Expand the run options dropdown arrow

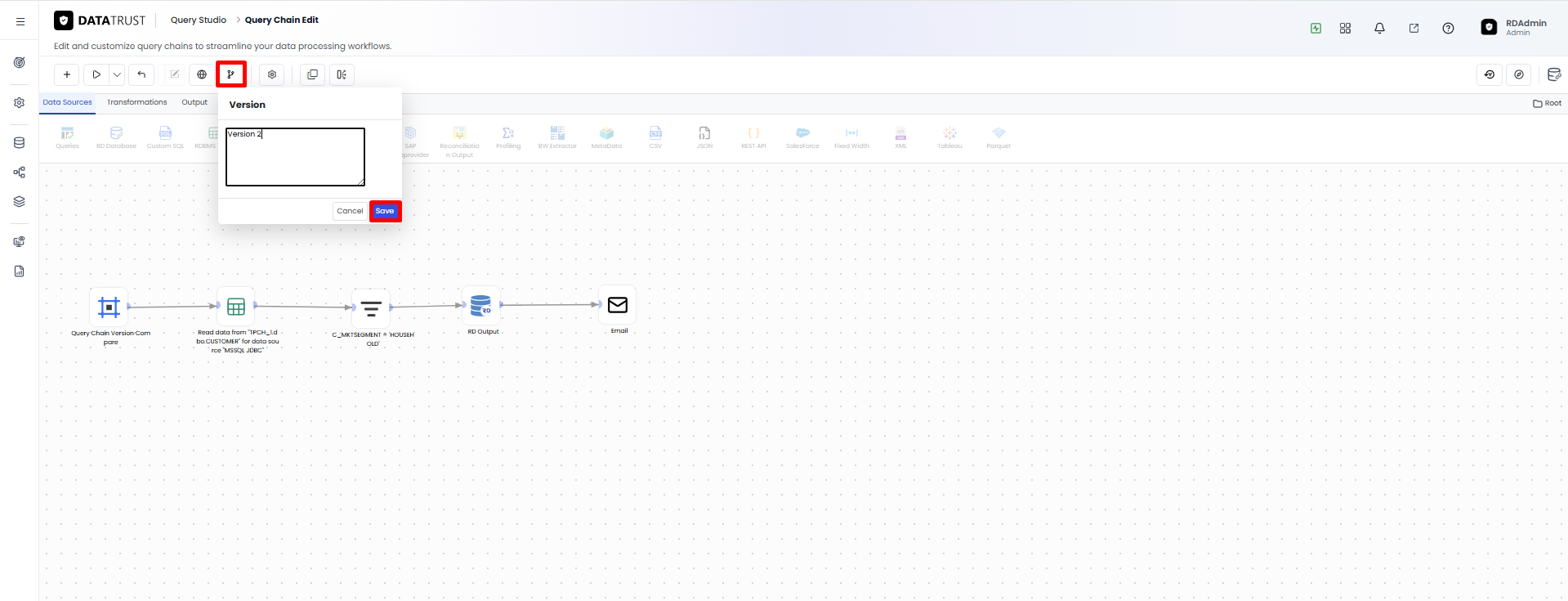[x=117, y=74]
